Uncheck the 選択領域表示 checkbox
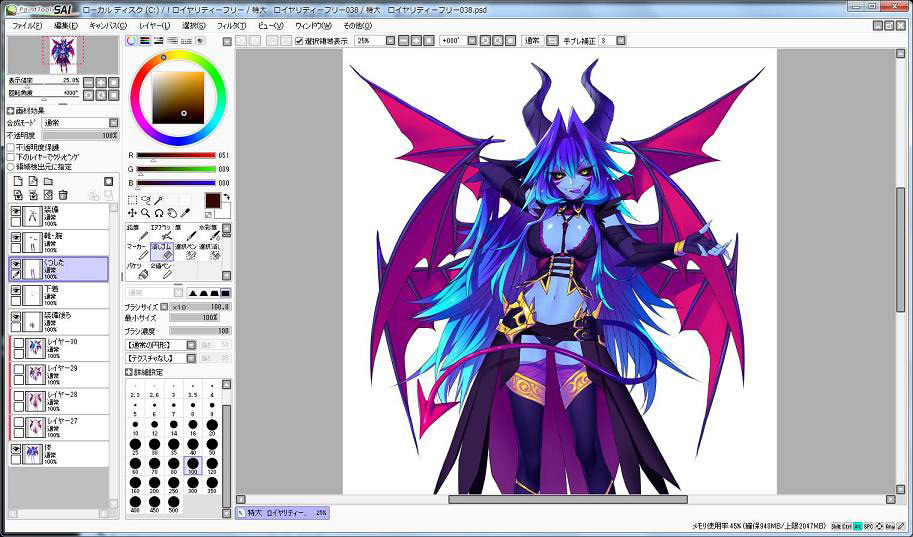The width and height of the screenshot is (913, 537). pyautogui.click(x=299, y=41)
